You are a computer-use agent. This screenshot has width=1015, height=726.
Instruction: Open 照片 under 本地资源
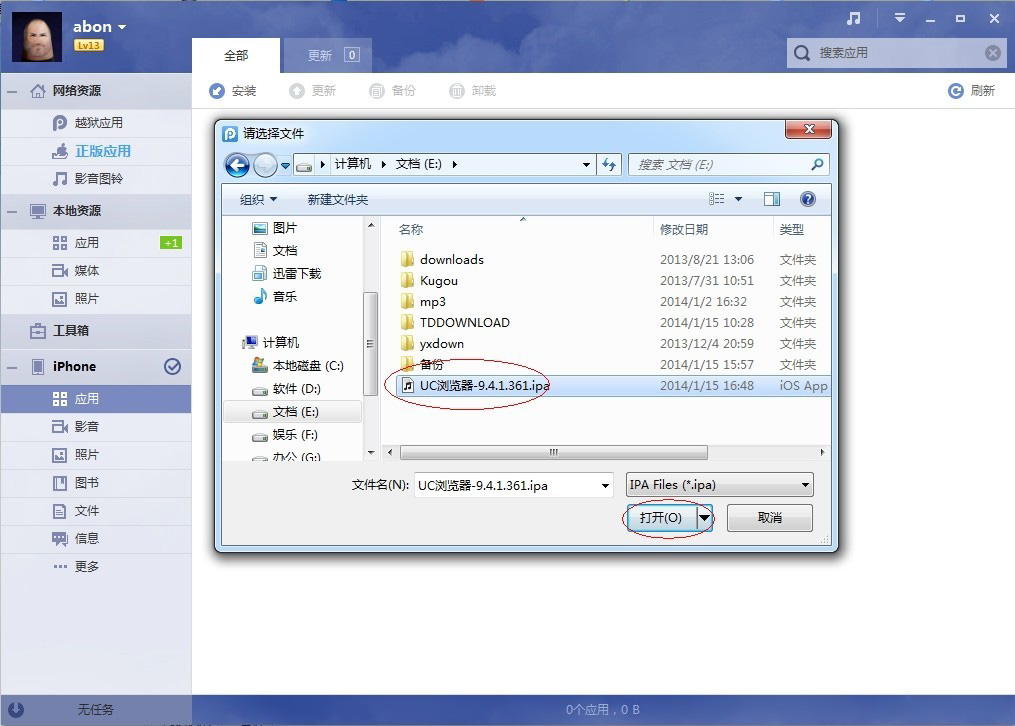coord(96,299)
